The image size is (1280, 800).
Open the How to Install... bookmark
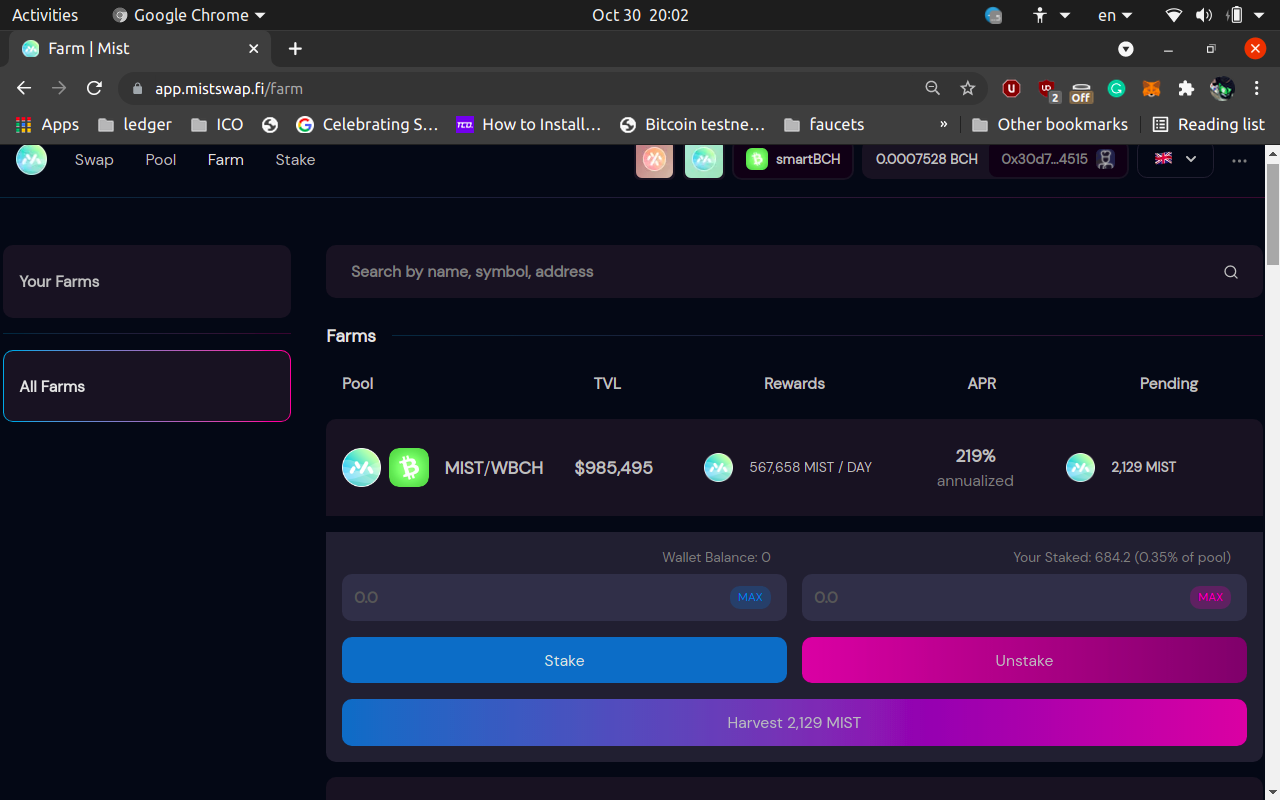(529, 125)
